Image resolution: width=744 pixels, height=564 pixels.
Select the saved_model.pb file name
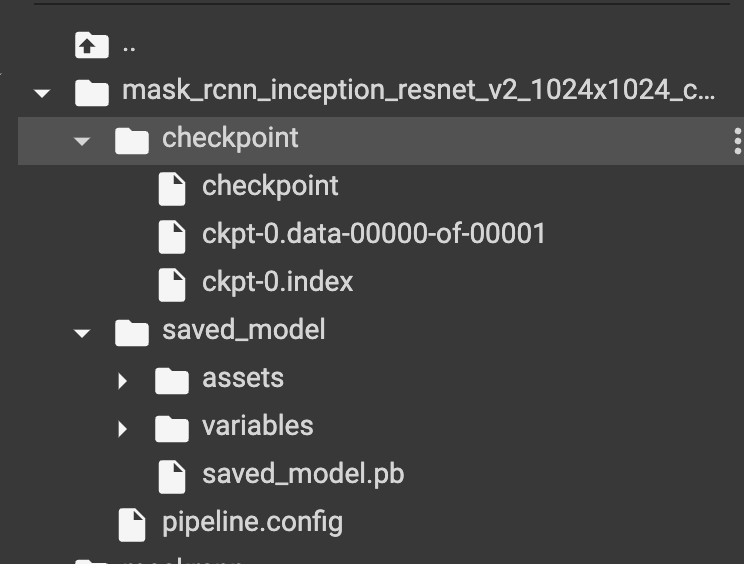303,474
